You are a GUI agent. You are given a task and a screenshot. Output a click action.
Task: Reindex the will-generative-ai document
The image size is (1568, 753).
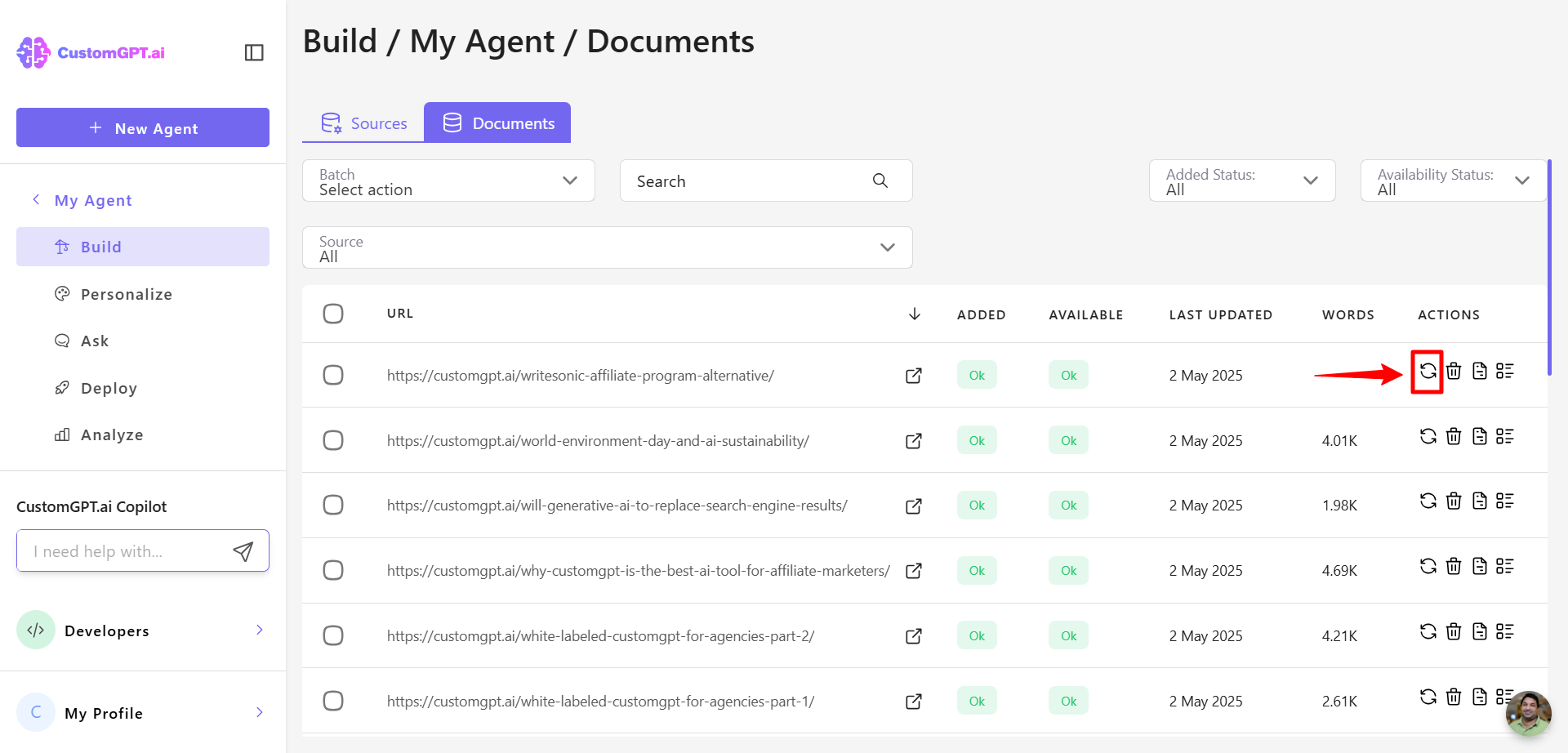click(1428, 501)
